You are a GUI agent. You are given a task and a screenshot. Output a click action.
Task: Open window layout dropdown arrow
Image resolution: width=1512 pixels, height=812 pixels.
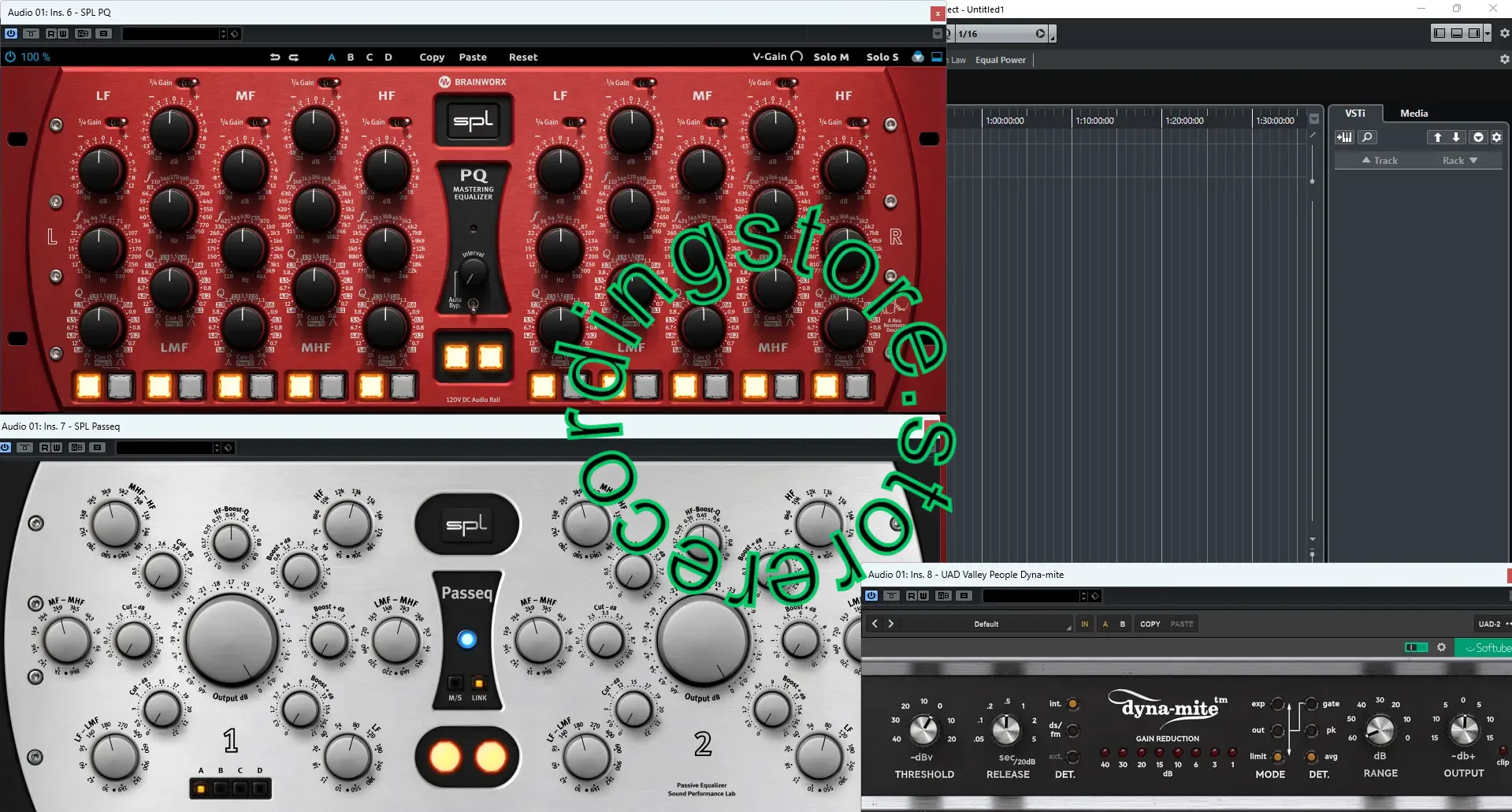(1487, 33)
